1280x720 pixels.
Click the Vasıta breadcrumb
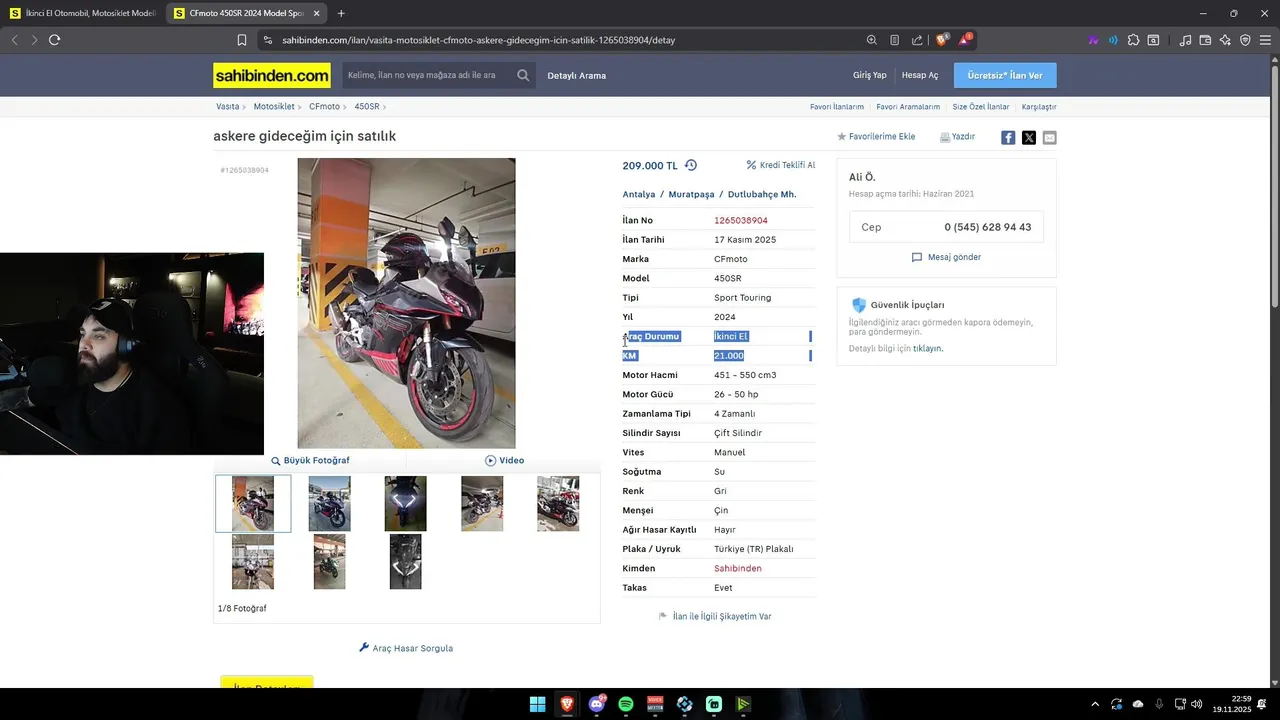click(x=228, y=106)
